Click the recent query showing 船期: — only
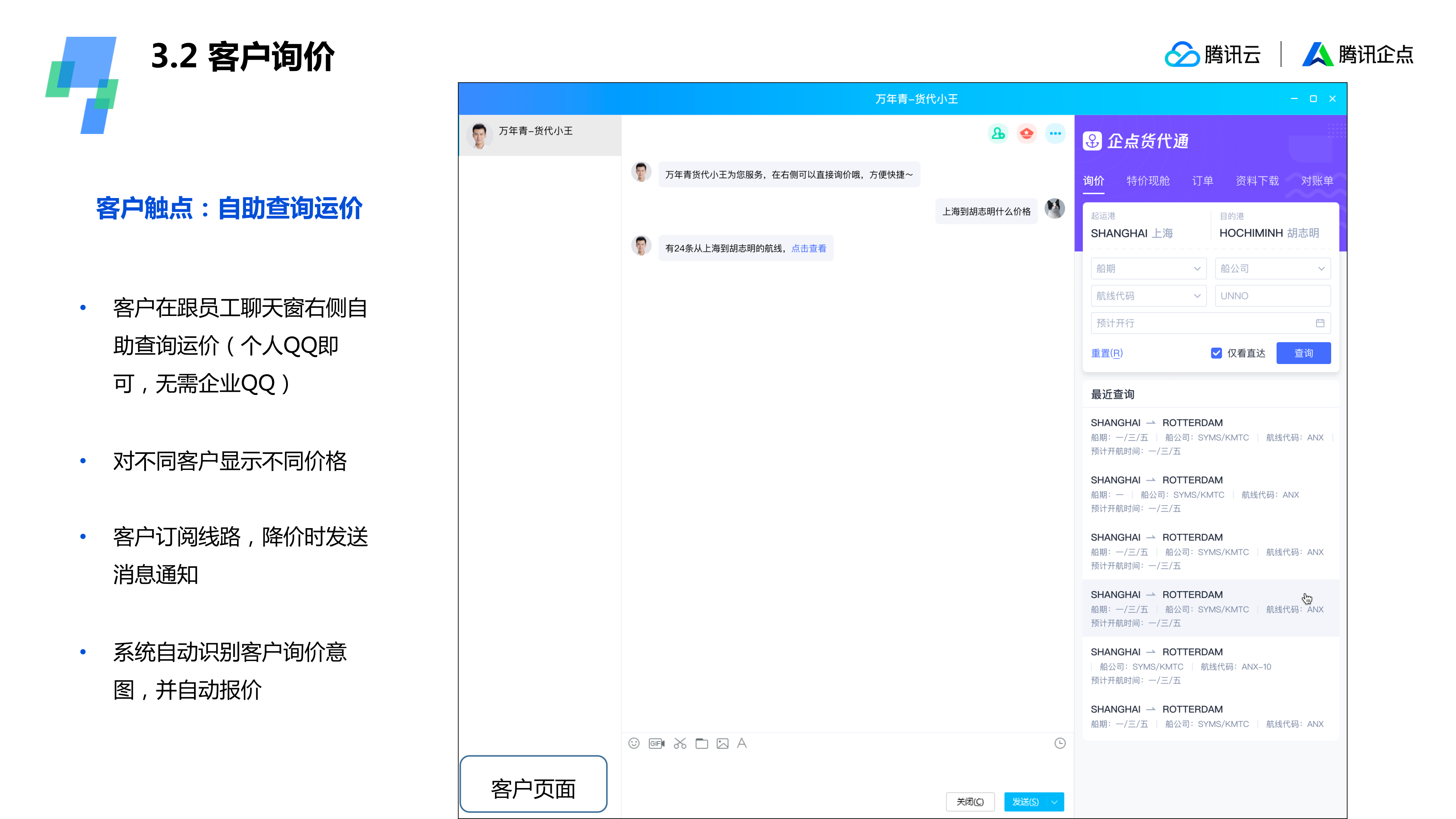The height and width of the screenshot is (819, 1456). 1210,494
